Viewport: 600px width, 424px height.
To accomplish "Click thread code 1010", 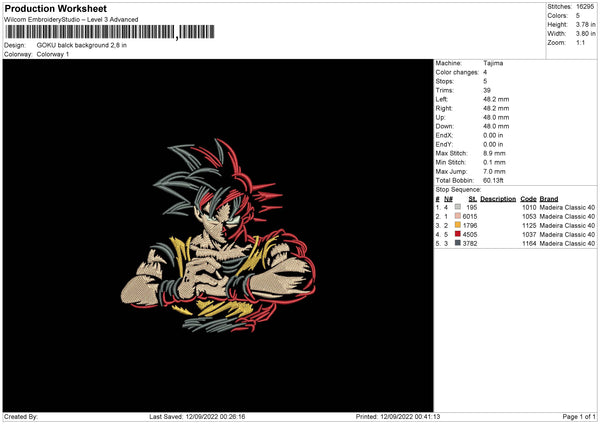I will click(x=529, y=208).
